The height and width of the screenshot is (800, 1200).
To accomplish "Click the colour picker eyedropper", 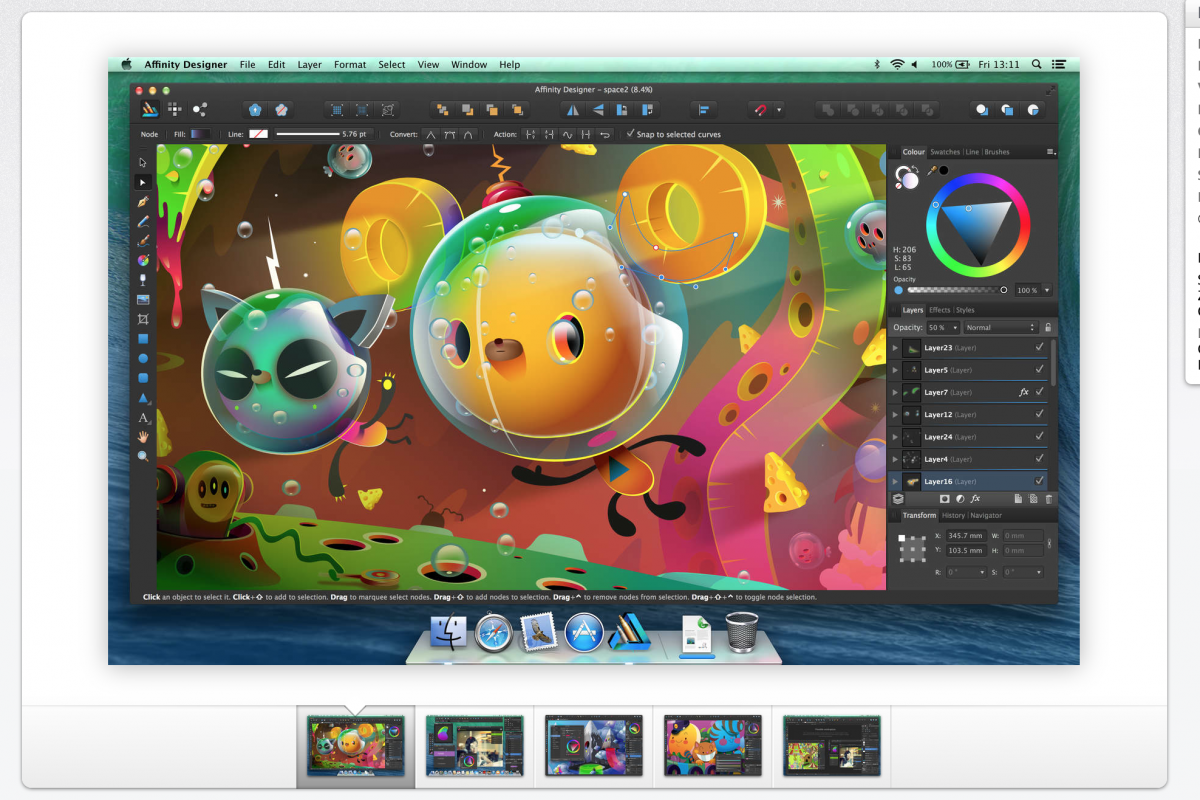I will click(931, 171).
